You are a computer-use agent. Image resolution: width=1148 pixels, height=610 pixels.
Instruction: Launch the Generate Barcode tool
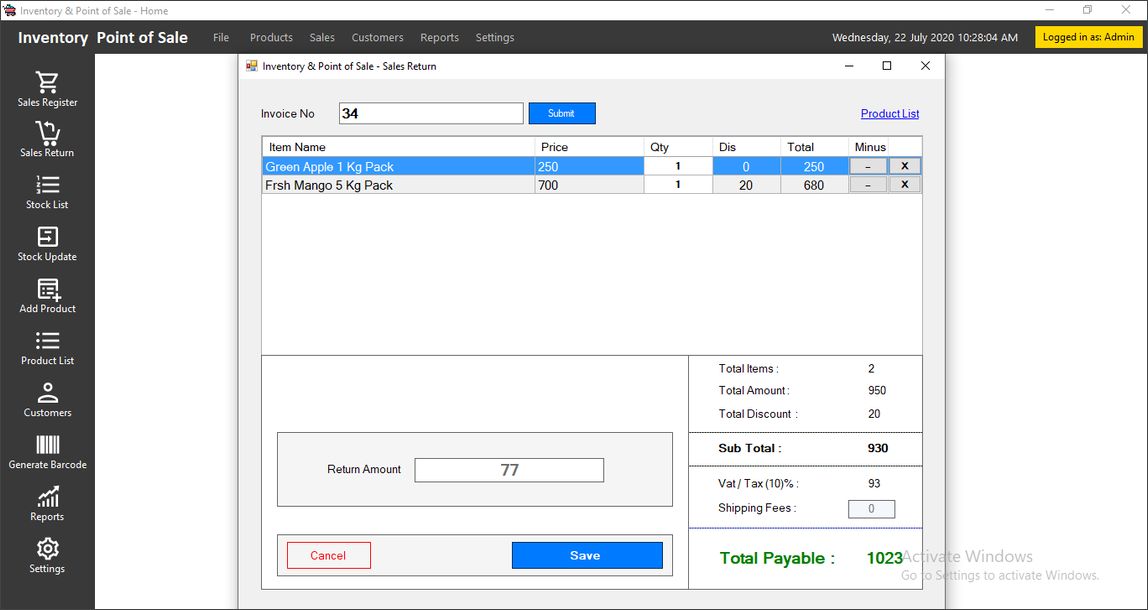[x=47, y=451]
